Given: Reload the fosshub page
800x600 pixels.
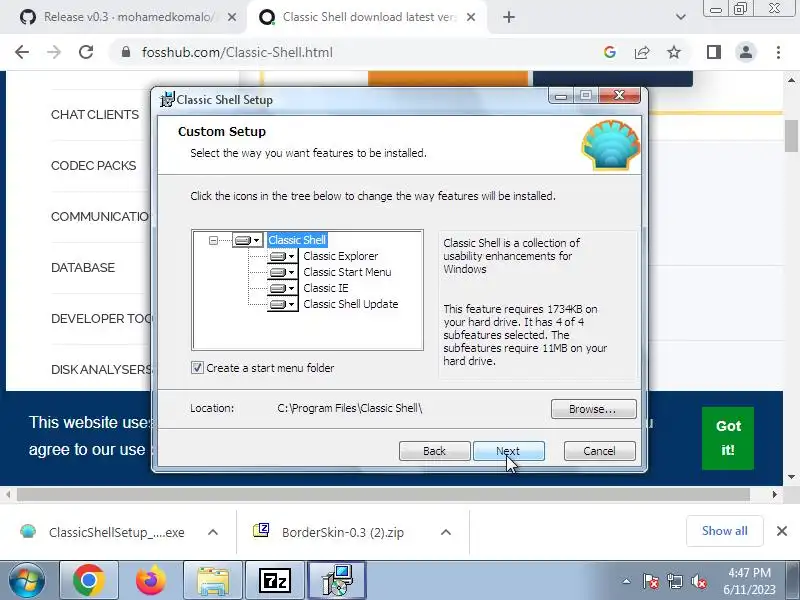Looking at the screenshot, I should tap(86, 52).
